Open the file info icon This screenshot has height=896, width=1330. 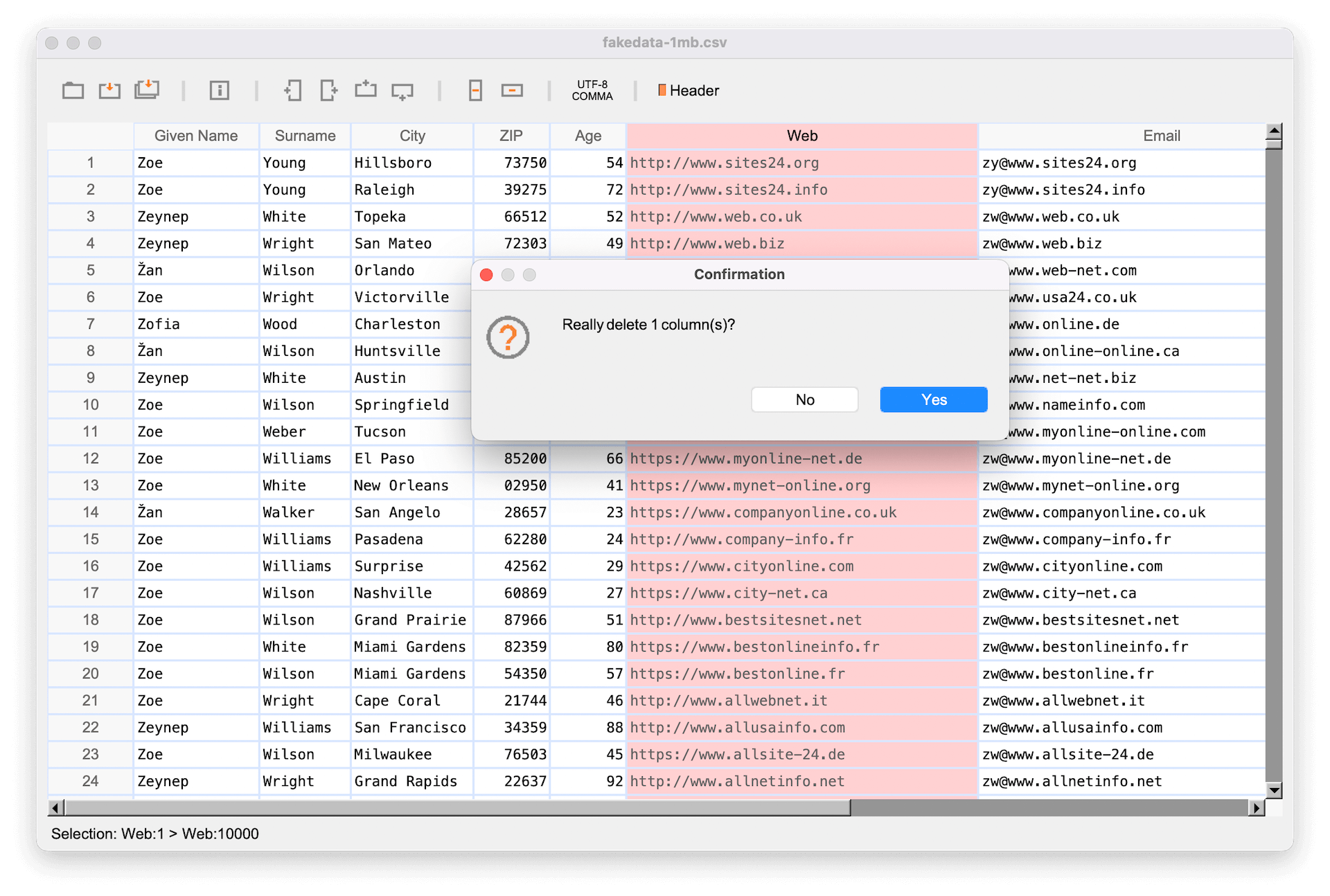[x=220, y=91]
